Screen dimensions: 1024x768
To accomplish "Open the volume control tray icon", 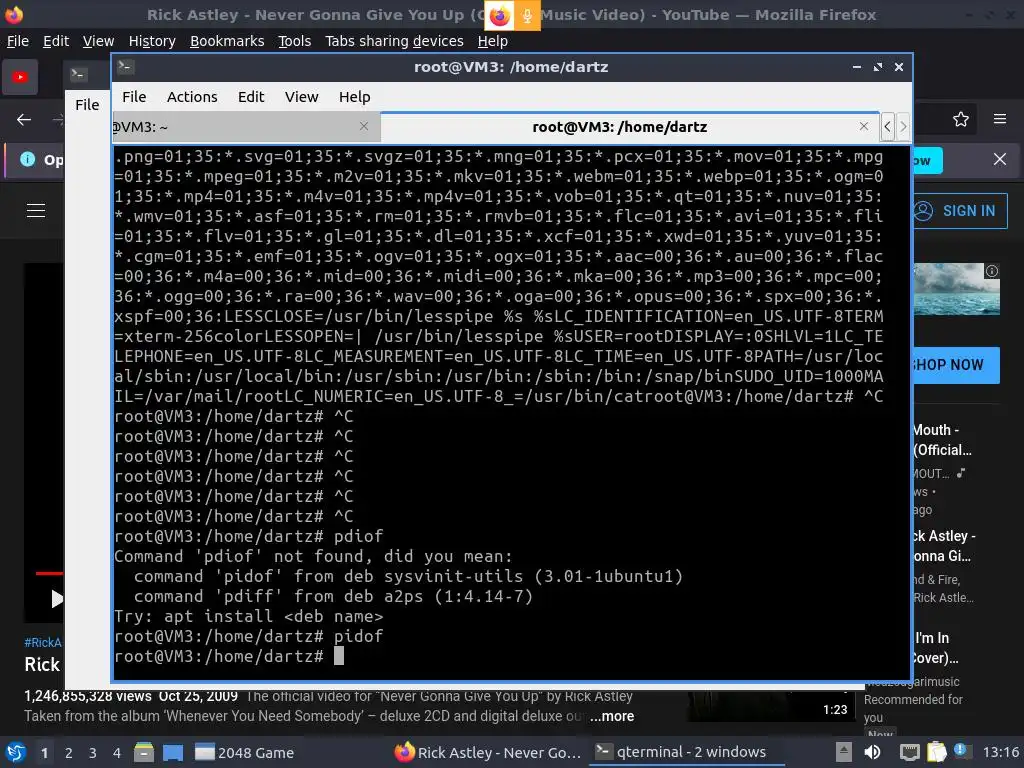I will [872, 752].
